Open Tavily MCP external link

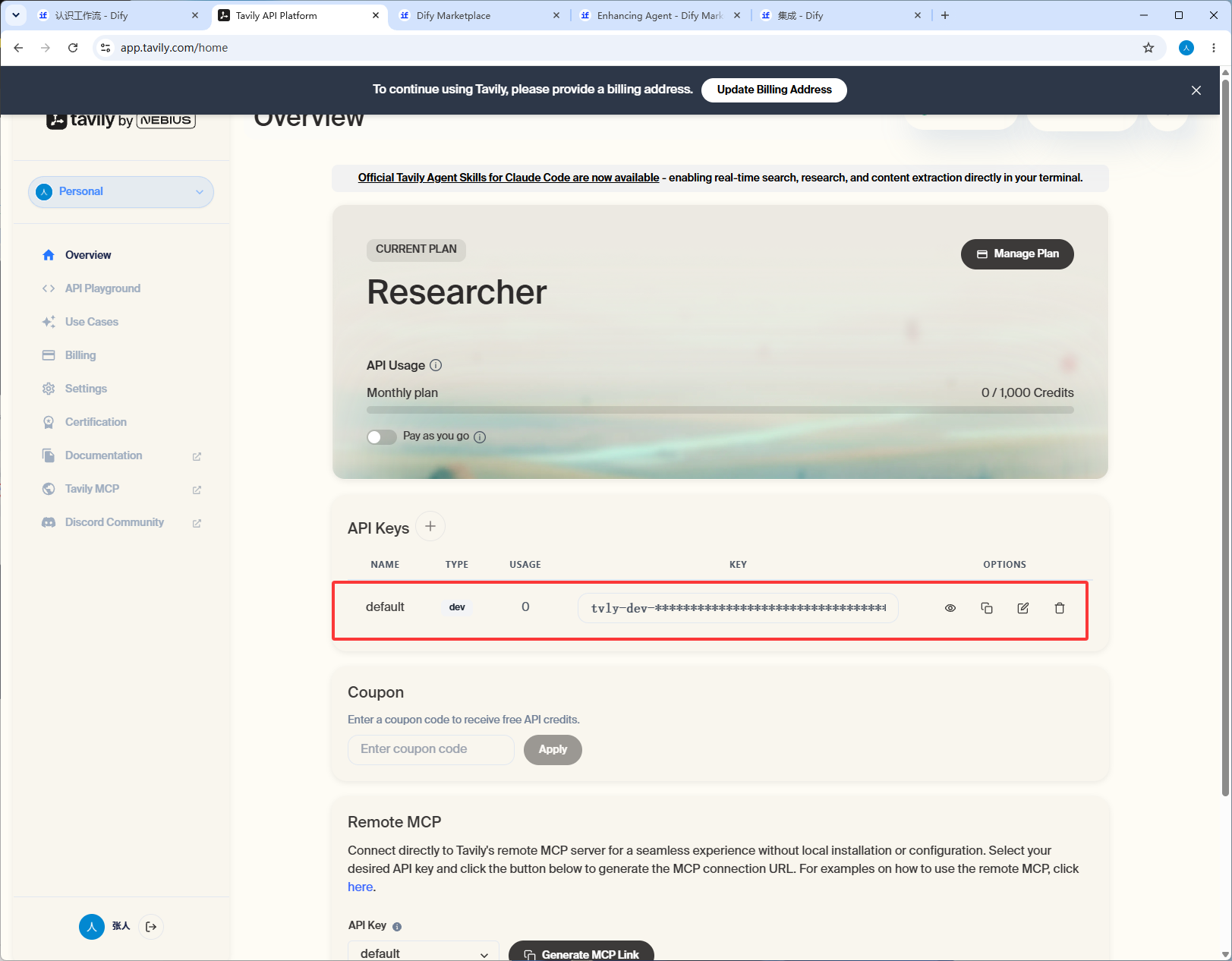121,489
